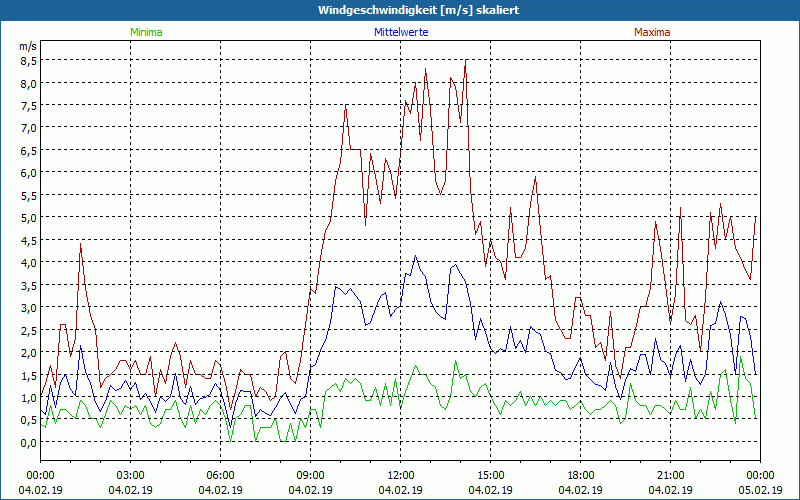Click the 3,0 y-axis value
The width and height of the screenshot is (800, 500).
(x=29, y=308)
